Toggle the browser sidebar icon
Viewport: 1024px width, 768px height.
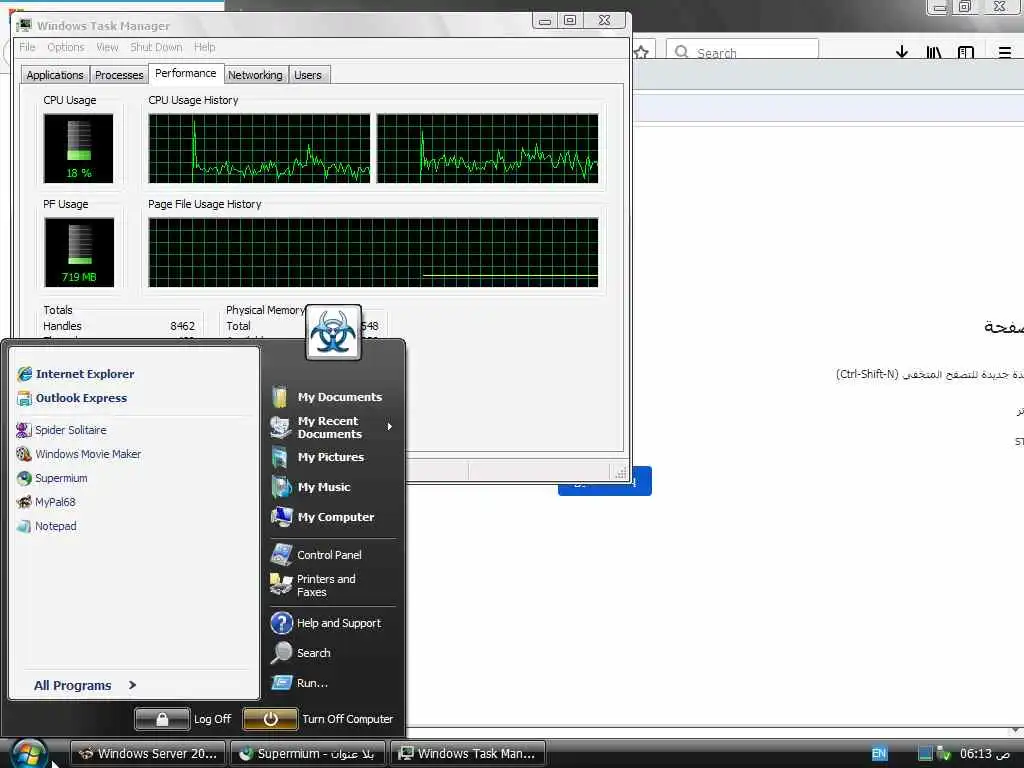click(x=966, y=52)
